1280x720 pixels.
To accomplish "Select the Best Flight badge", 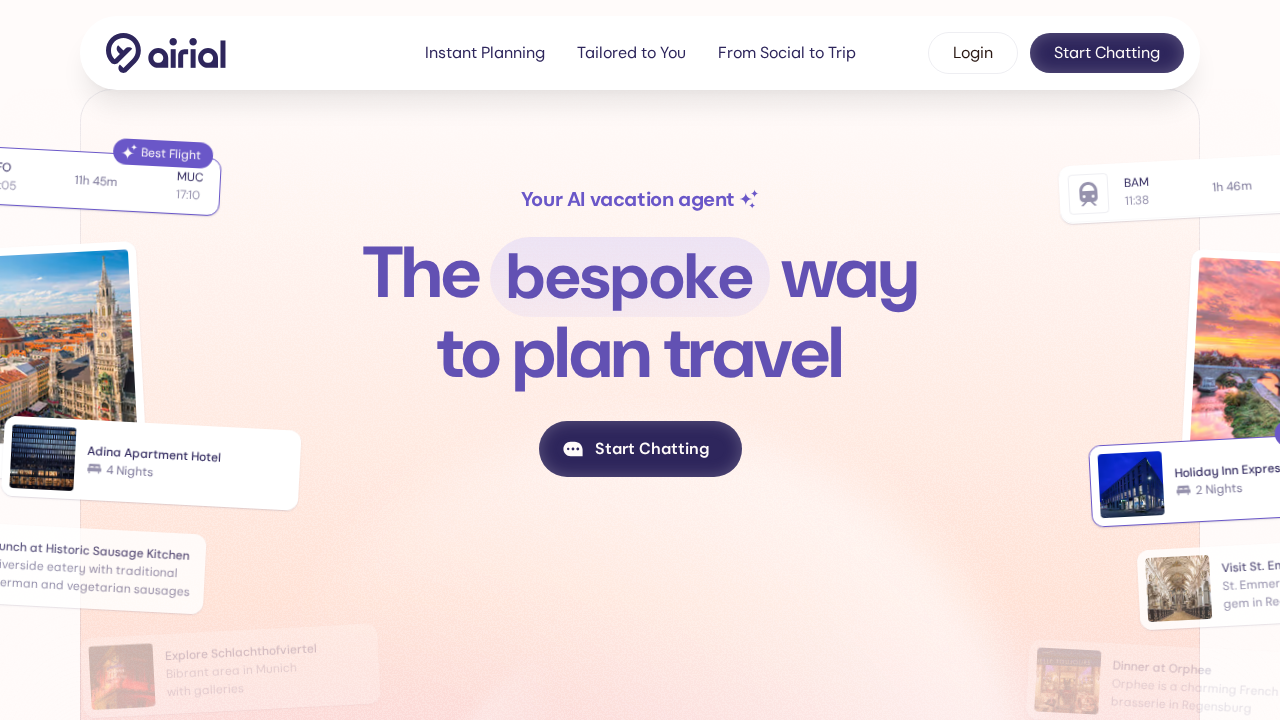I will click(x=163, y=153).
